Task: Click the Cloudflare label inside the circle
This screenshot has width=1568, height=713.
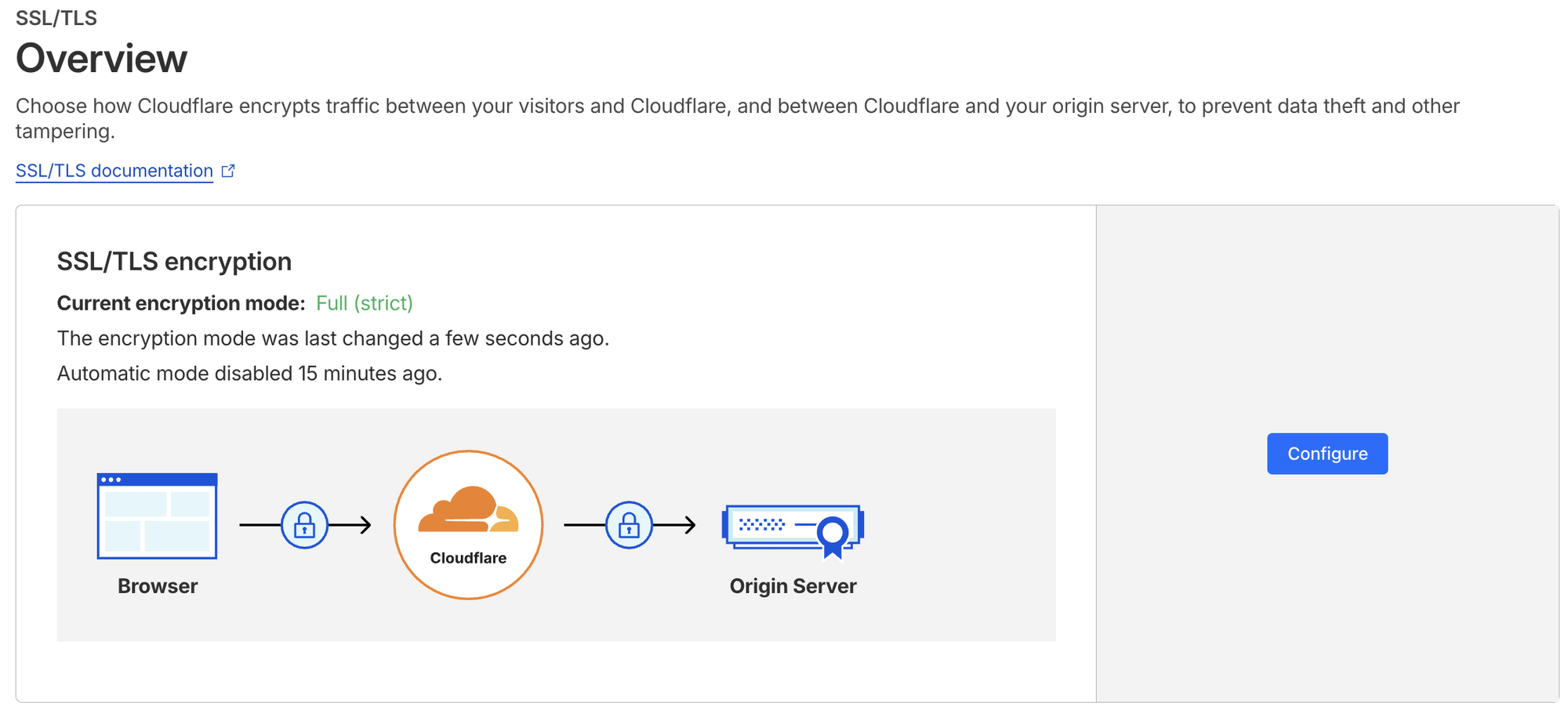Action: 468,558
